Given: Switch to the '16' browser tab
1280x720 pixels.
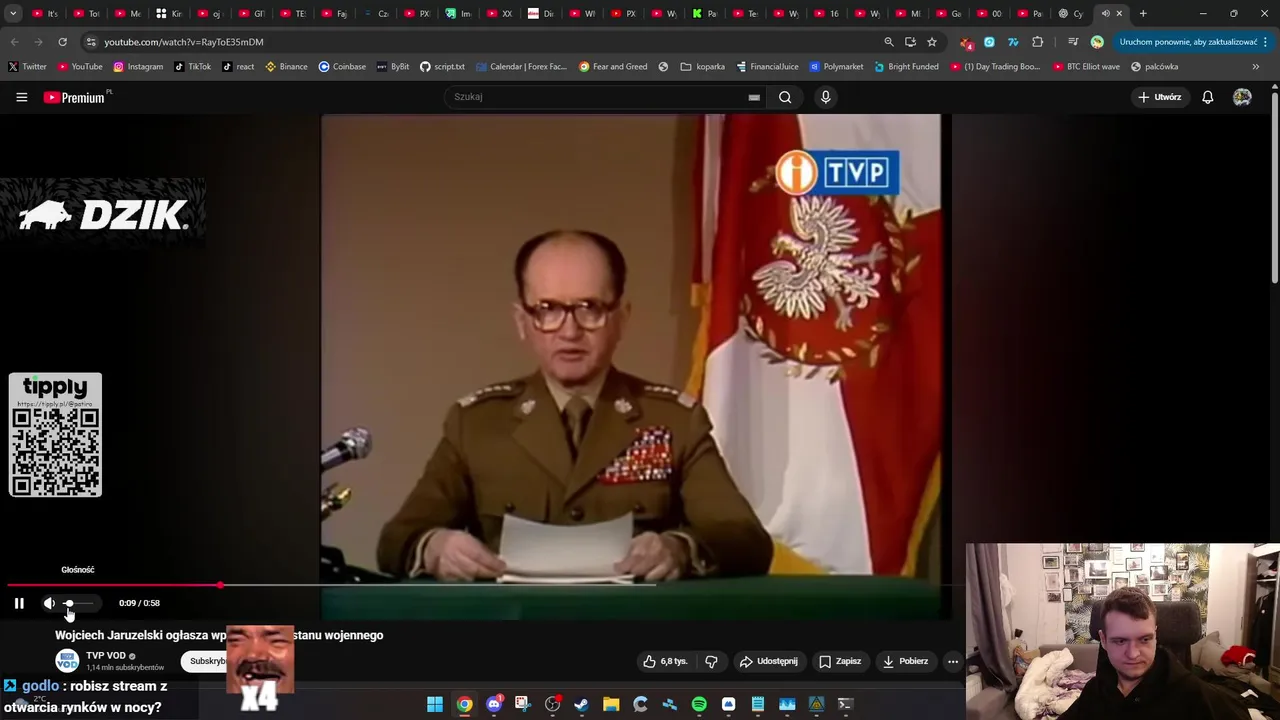Looking at the screenshot, I should pyautogui.click(x=827, y=14).
